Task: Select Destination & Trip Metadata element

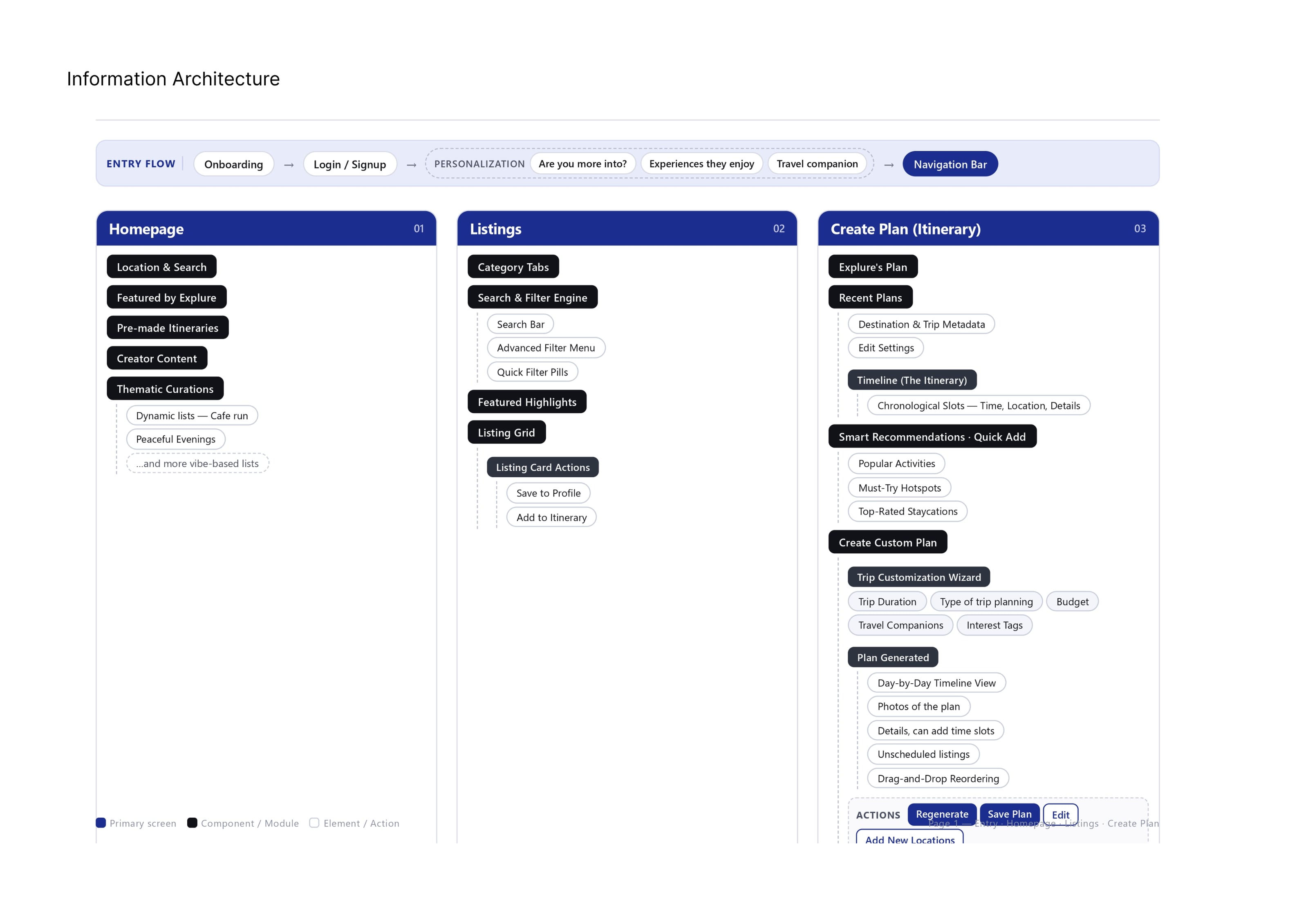Action: [x=921, y=324]
